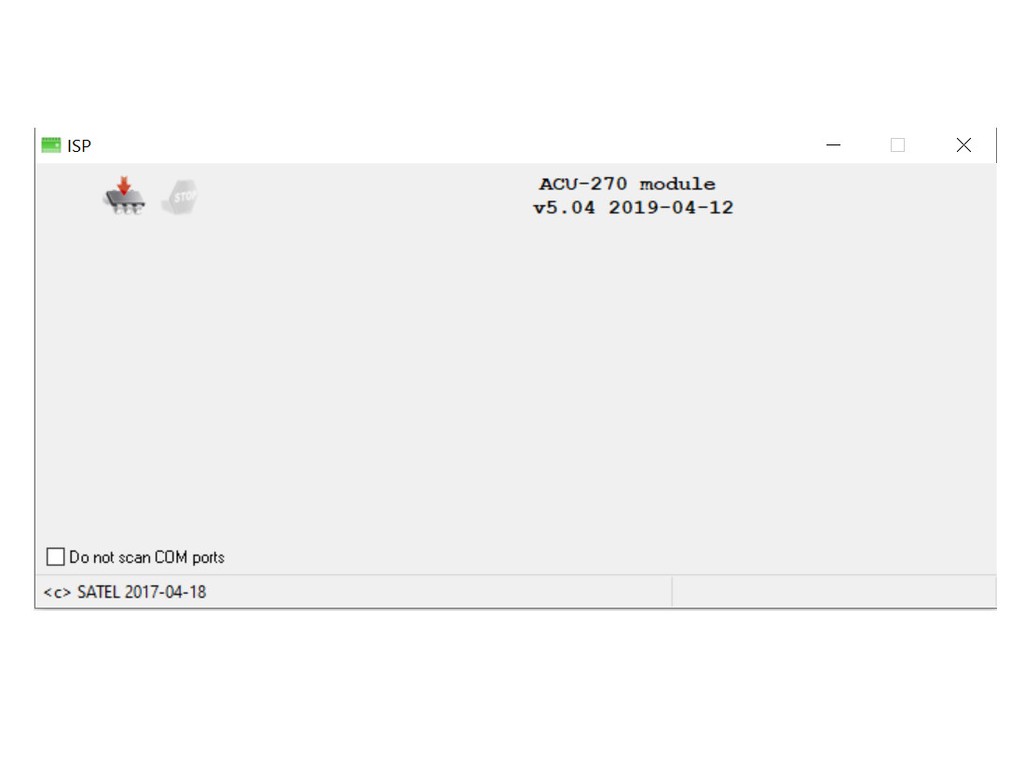This screenshot has height=768, width=1024.
Task: Start firmware upload with the chip icon
Action: point(124,196)
